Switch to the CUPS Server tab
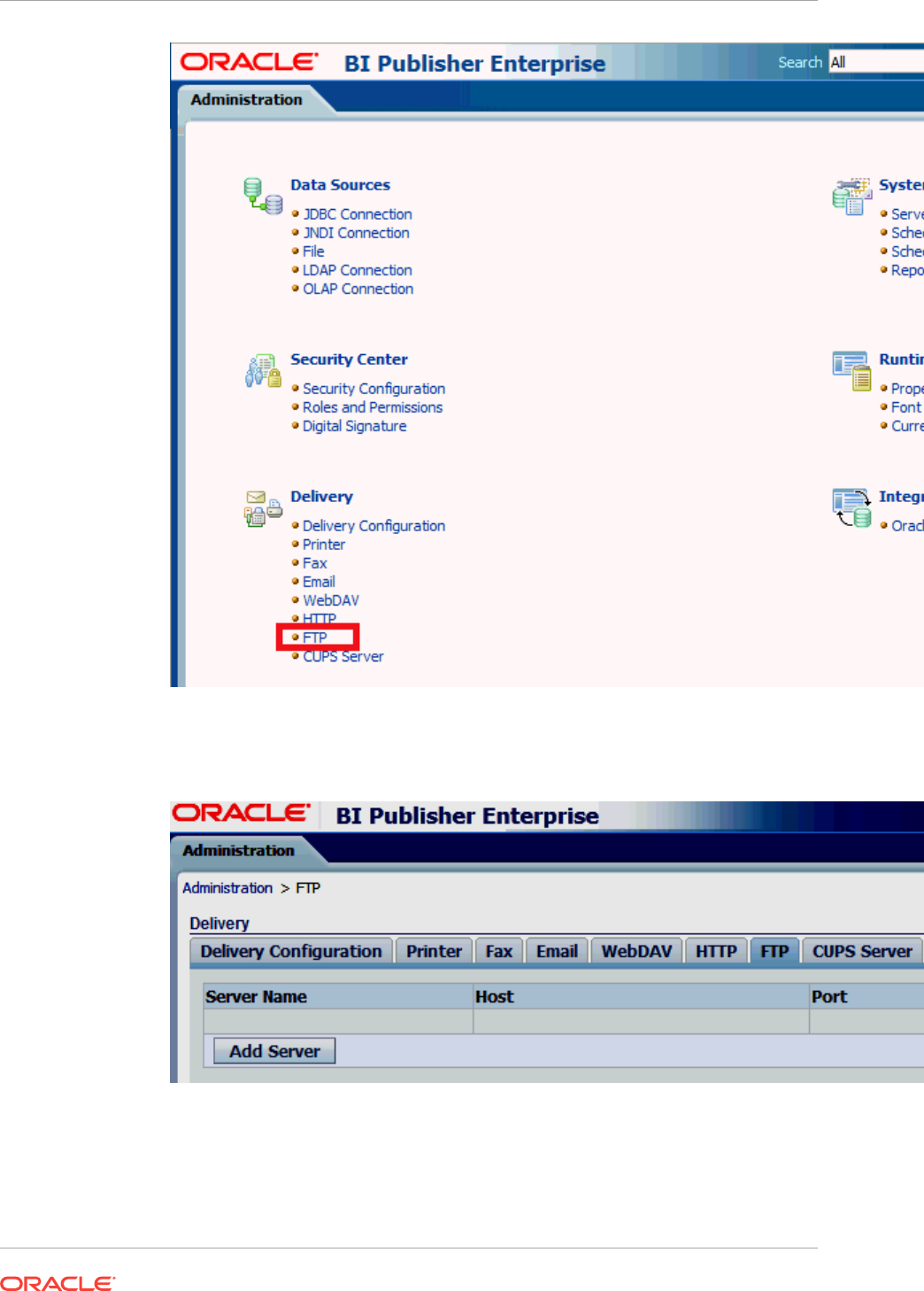The image size is (924, 1291). click(x=862, y=951)
